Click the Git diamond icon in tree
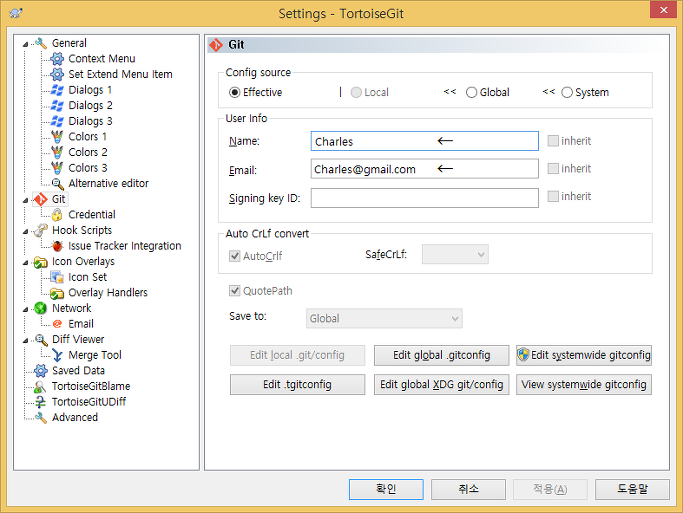This screenshot has height=513, width=683. (x=41, y=199)
